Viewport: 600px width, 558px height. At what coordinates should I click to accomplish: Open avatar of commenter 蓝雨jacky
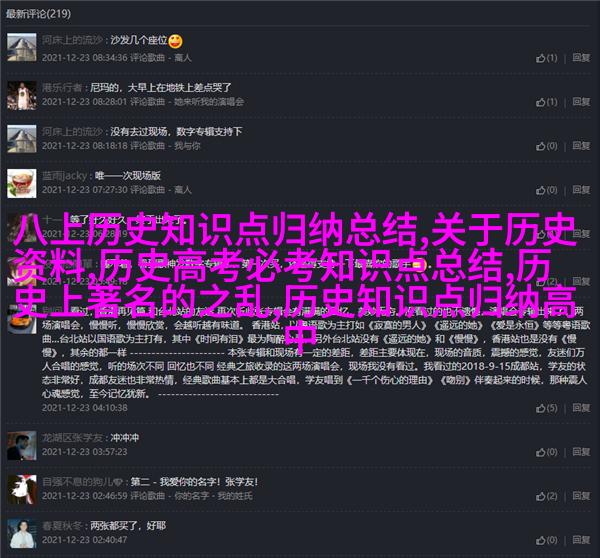[22, 183]
